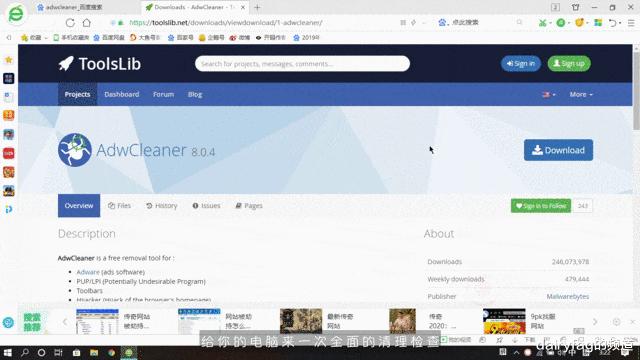
Task: Click the blue Download button
Action: [x=558, y=150]
